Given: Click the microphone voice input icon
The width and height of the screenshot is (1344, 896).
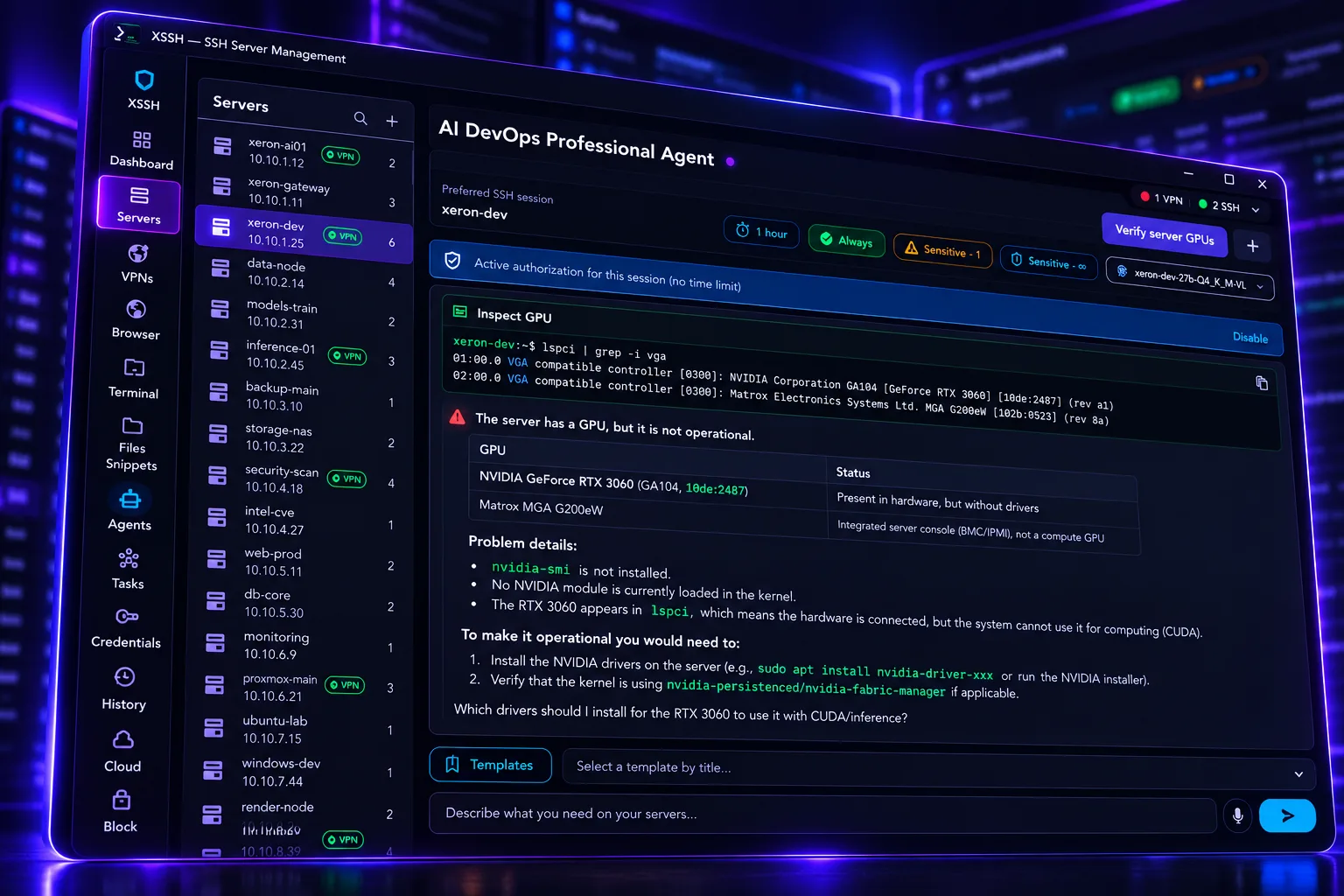Looking at the screenshot, I should coord(1237,815).
